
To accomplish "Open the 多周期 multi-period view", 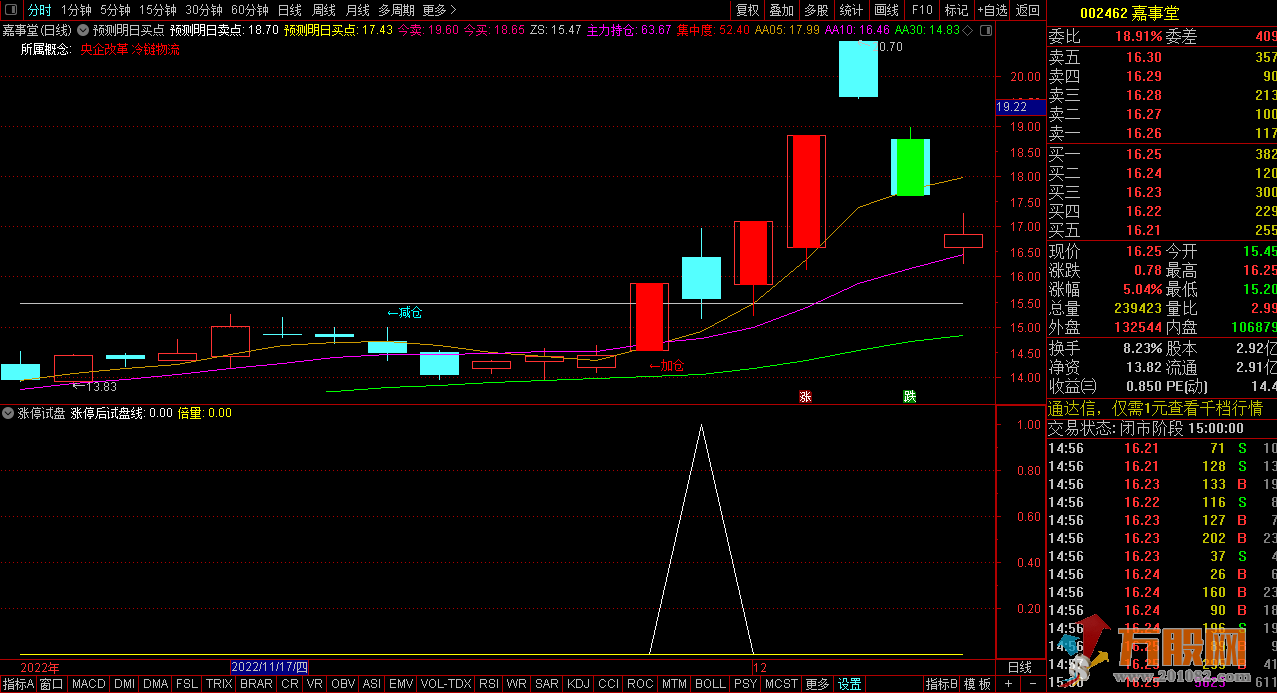I will coord(396,10).
